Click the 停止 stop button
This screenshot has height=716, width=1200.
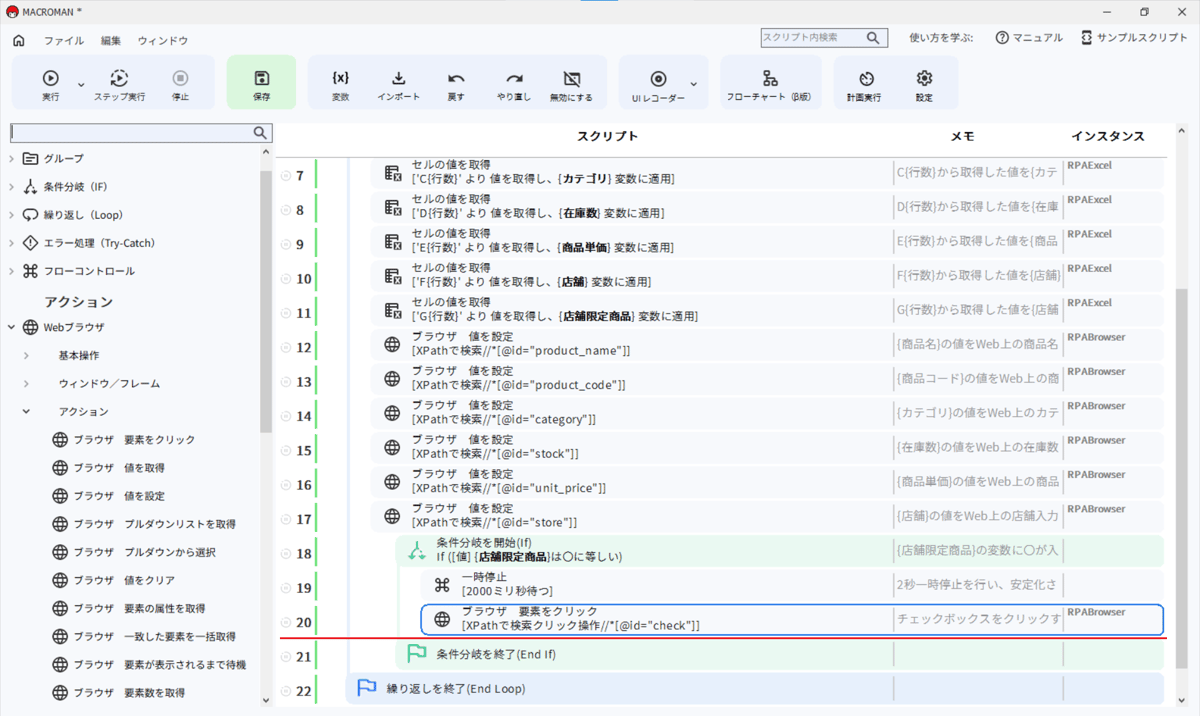tap(180, 84)
